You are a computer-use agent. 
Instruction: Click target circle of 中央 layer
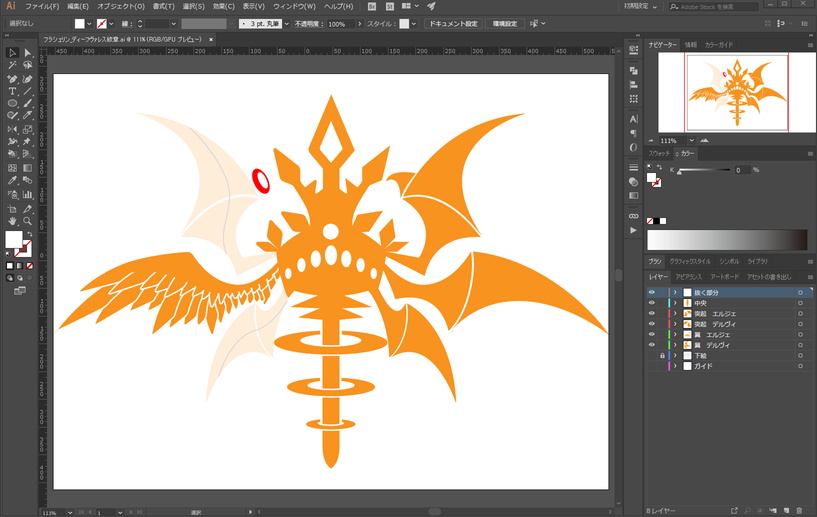[800, 303]
